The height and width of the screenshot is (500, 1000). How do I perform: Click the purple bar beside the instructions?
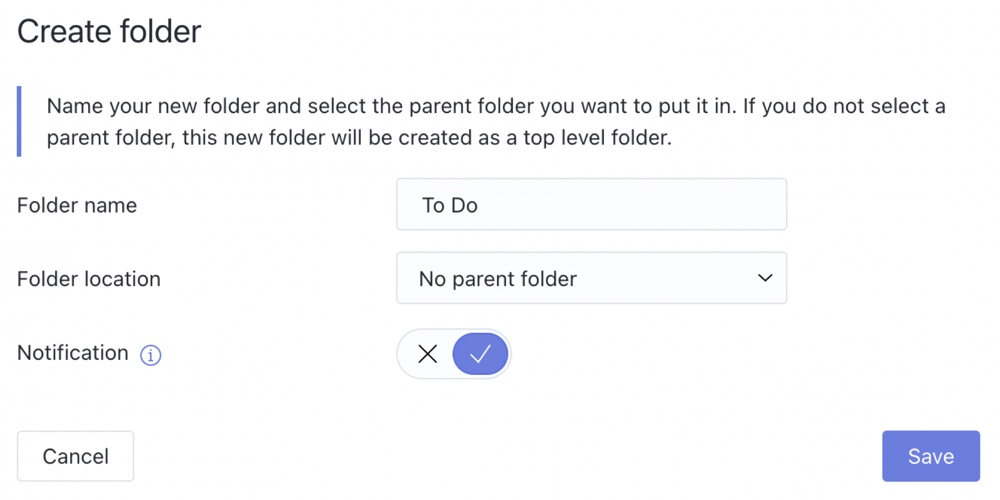19,121
